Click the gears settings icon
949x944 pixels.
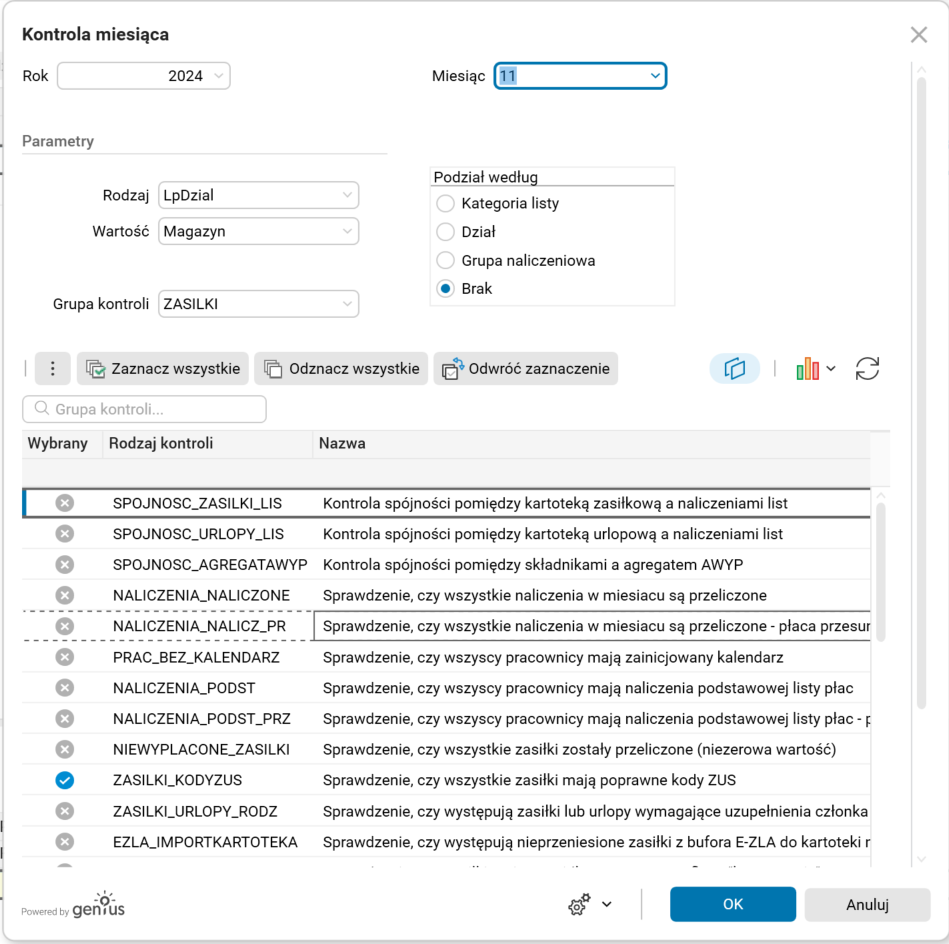tap(579, 905)
